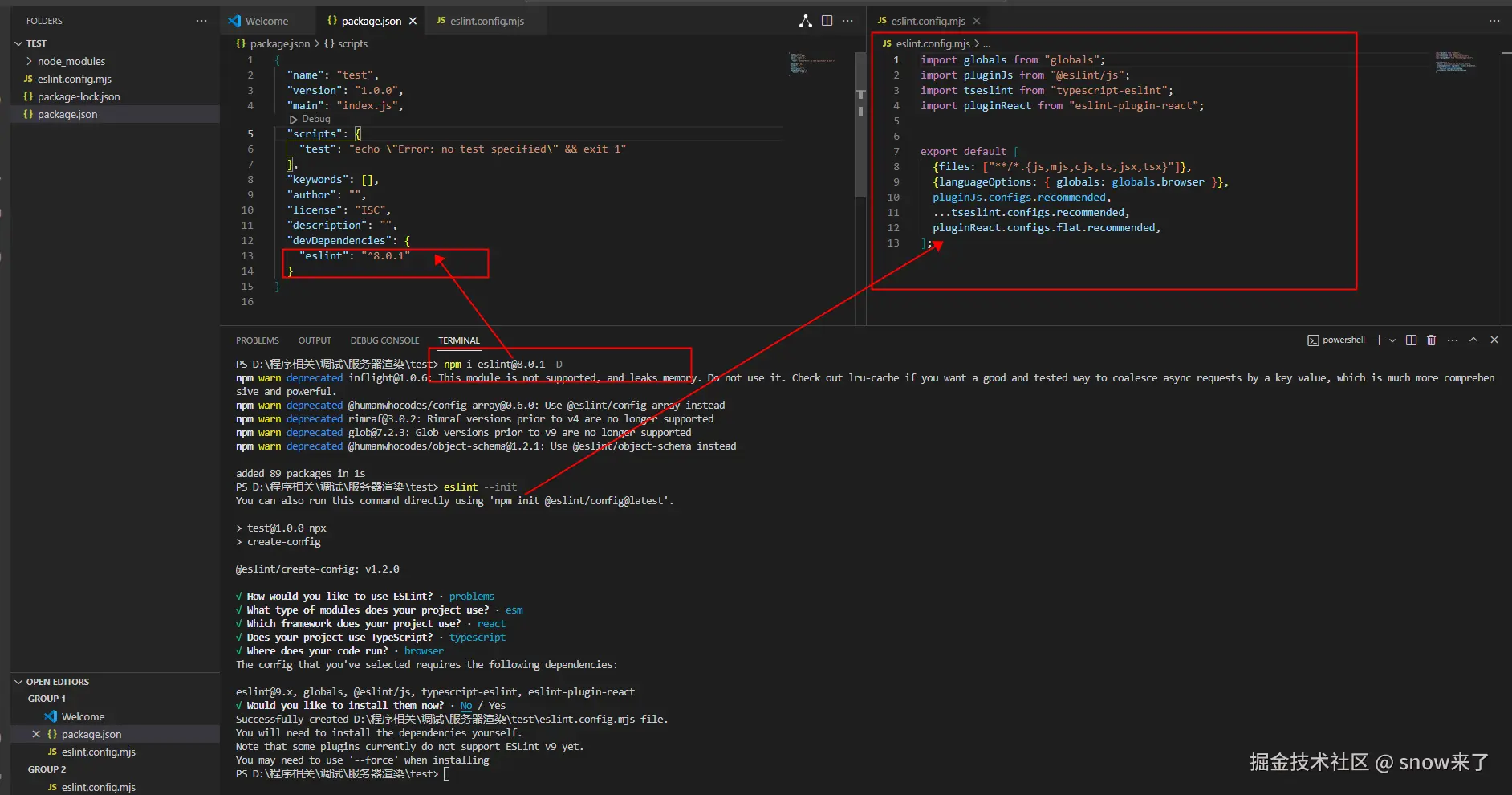Click line number 7 in eslint.config.mjs gutter

point(896,152)
